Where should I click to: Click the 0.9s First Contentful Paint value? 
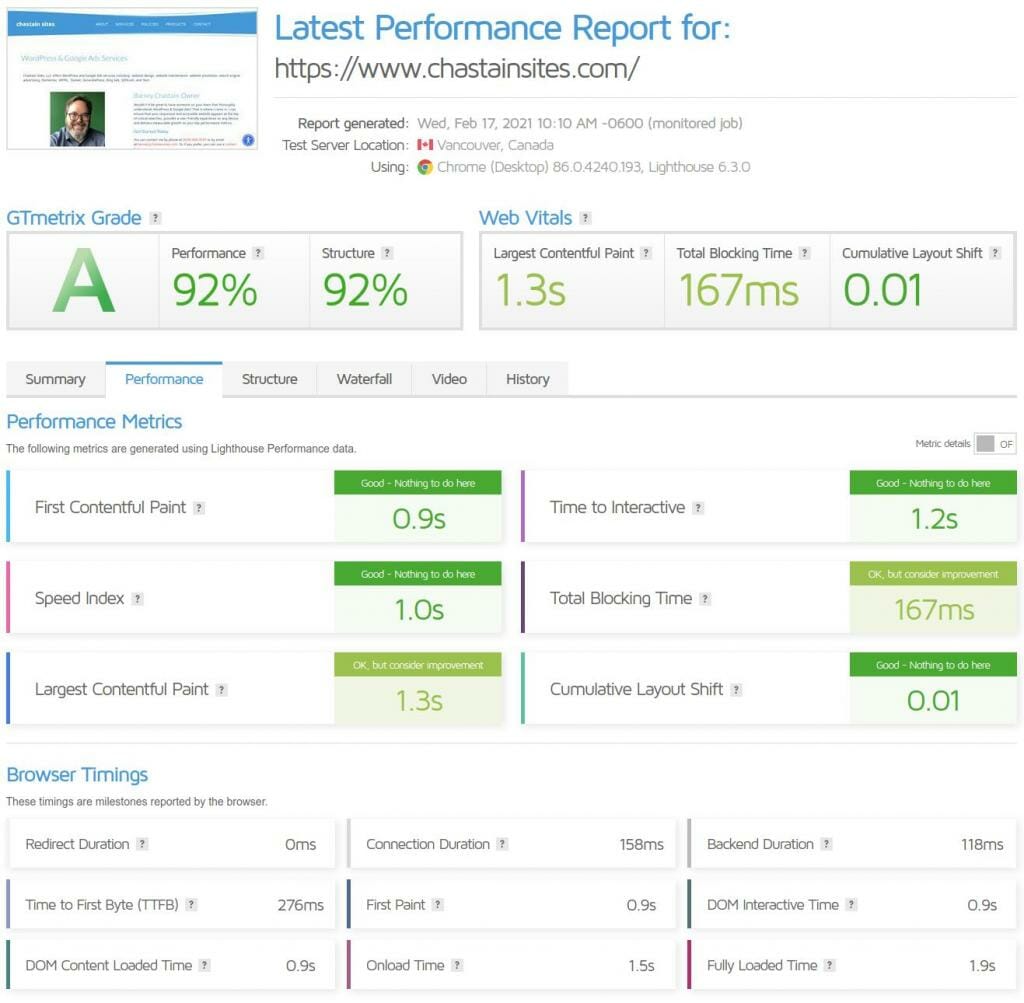click(x=419, y=519)
